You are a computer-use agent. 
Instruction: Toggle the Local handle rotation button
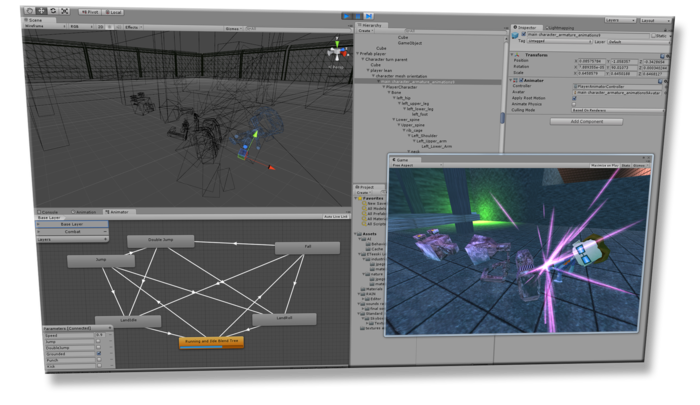point(113,12)
